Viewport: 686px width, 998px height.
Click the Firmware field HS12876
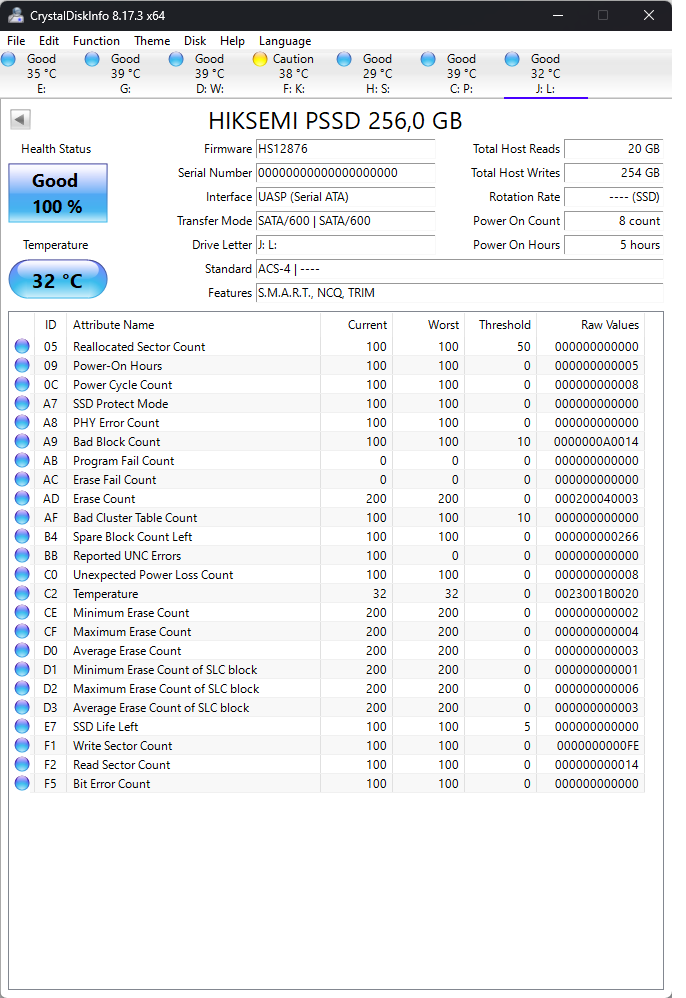(x=346, y=149)
